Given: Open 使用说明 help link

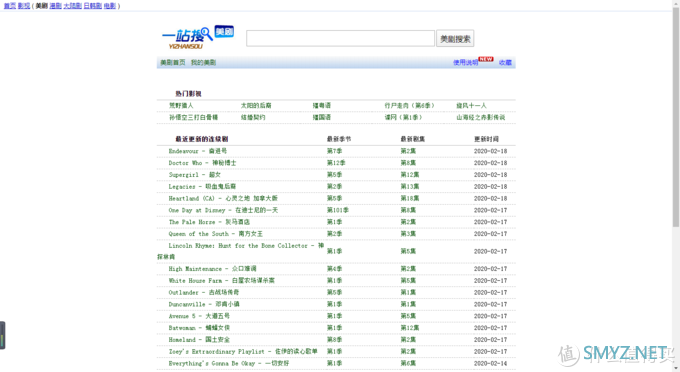Looking at the screenshot, I should point(465,62).
